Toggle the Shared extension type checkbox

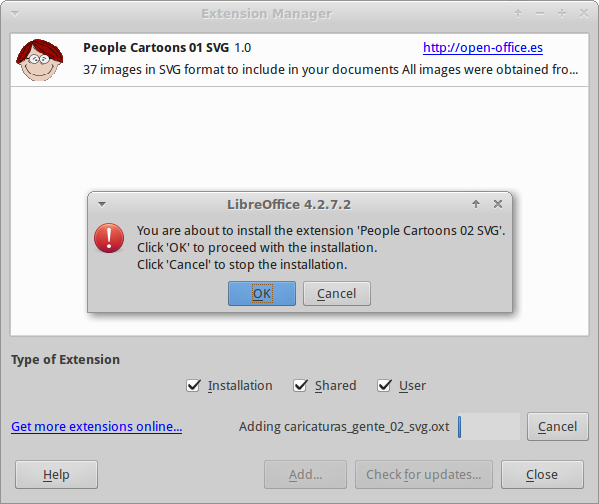300,386
